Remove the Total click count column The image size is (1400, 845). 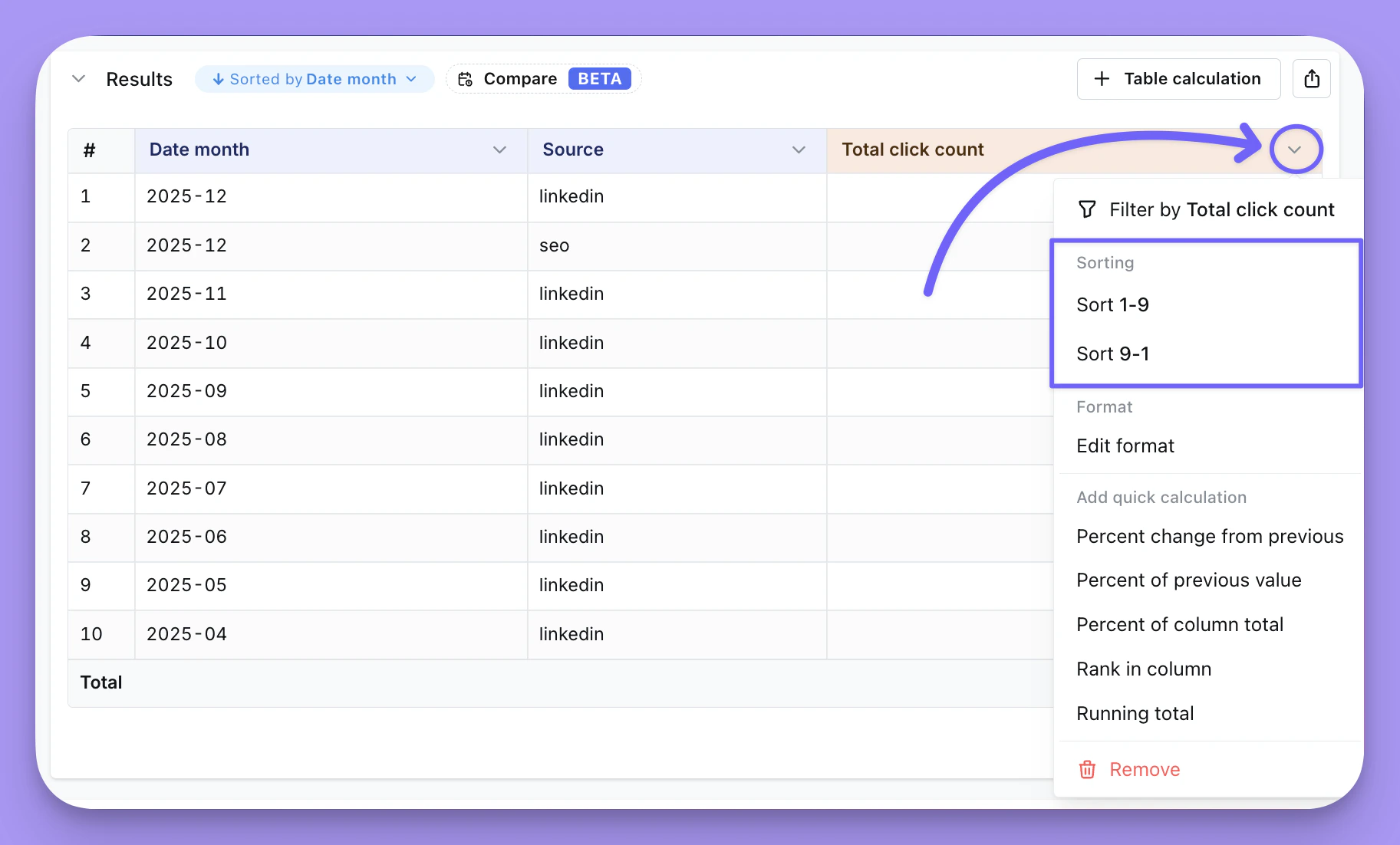point(1208,769)
